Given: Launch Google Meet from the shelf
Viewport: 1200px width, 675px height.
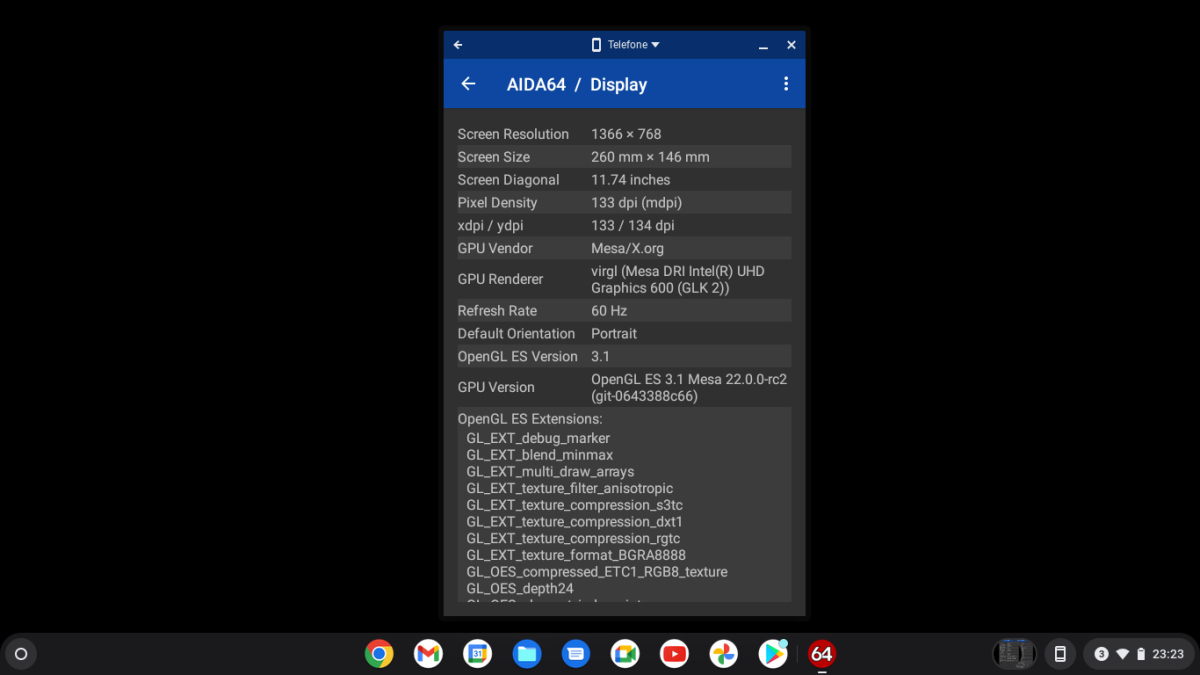Looking at the screenshot, I should pyautogui.click(x=625, y=654).
